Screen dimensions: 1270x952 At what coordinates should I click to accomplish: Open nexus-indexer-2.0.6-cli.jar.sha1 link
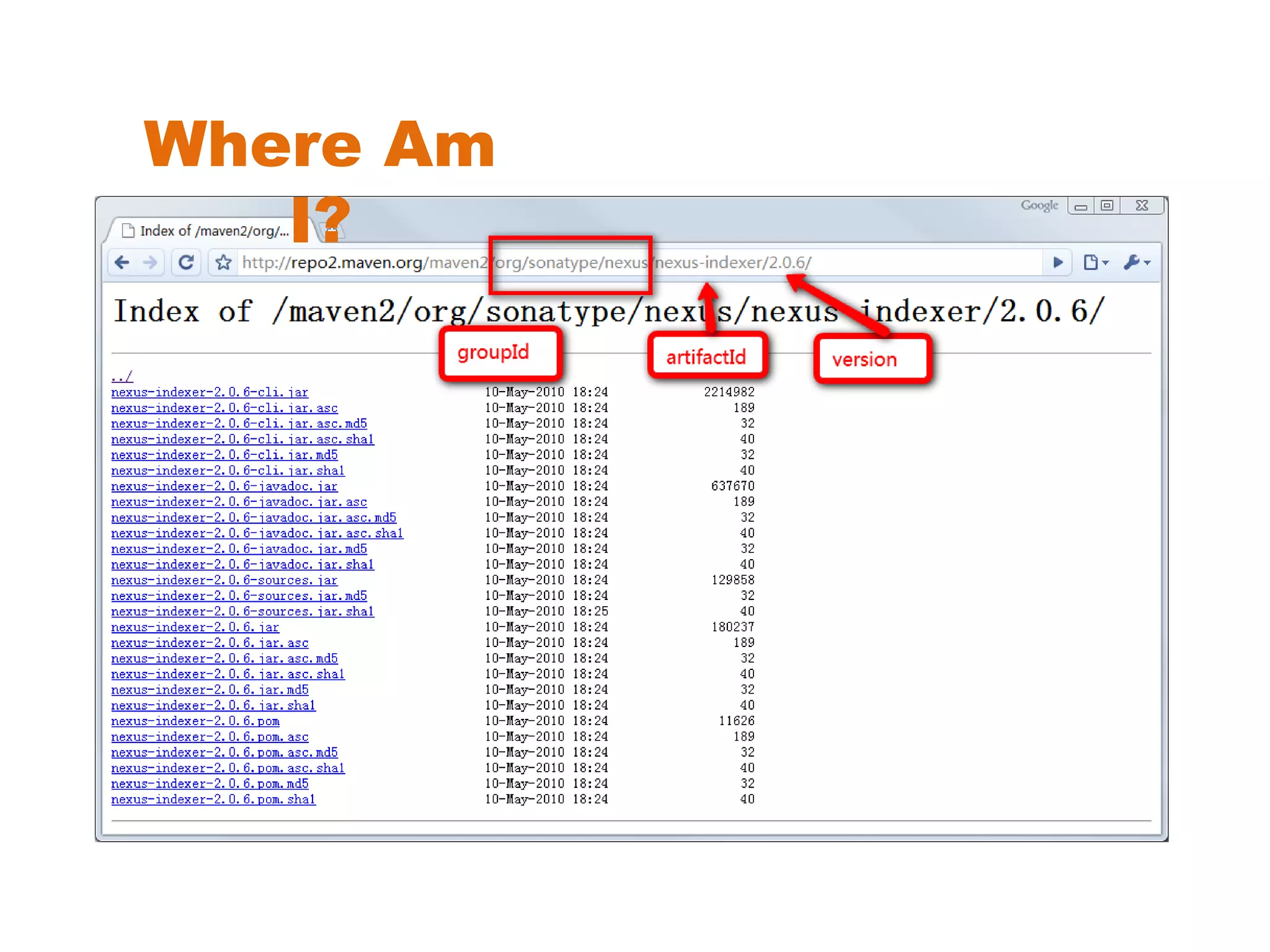click(x=228, y=470)
